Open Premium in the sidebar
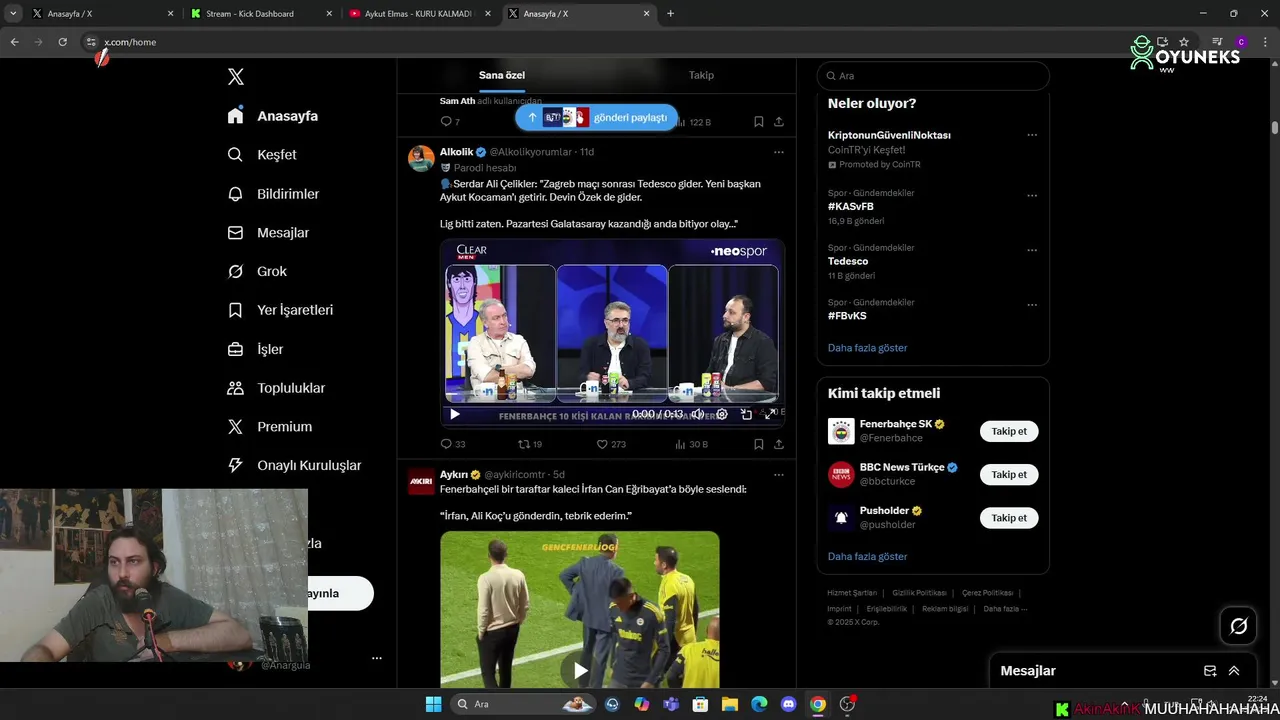1280x720 pixels. 270,427
